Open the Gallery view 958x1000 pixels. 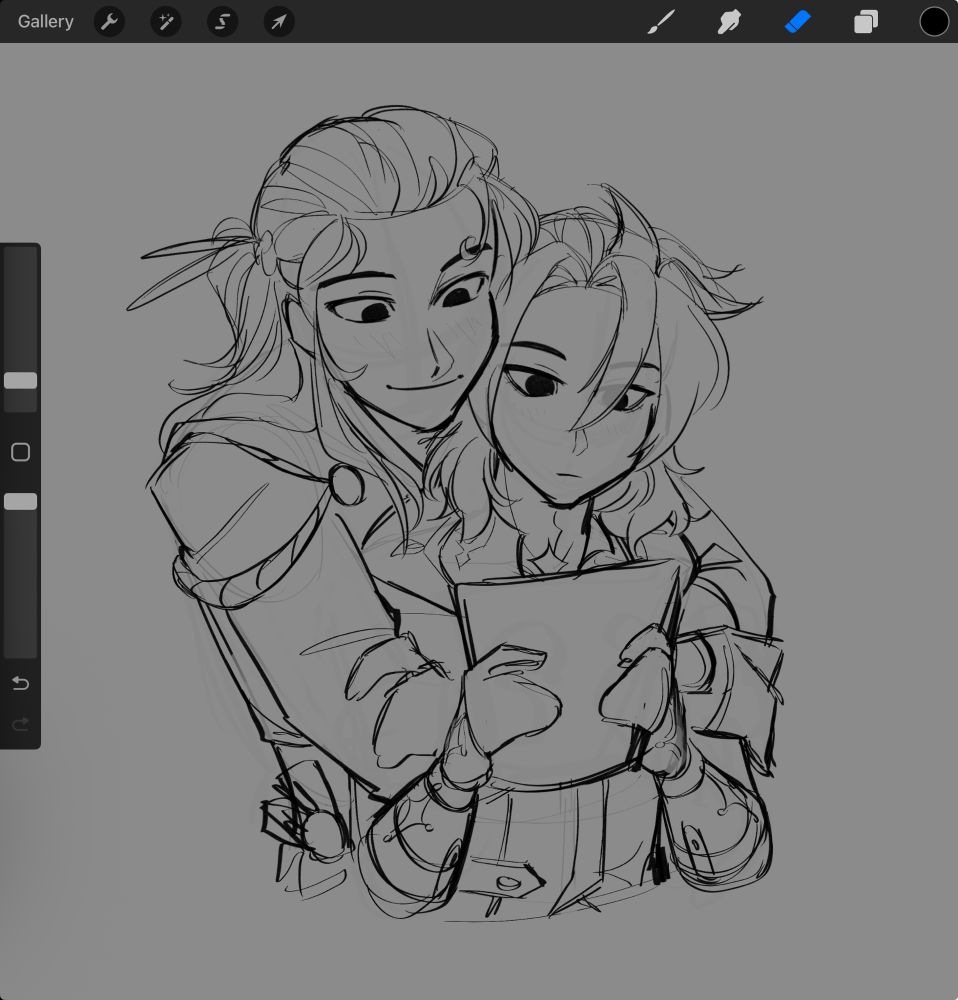click(45, 22)
